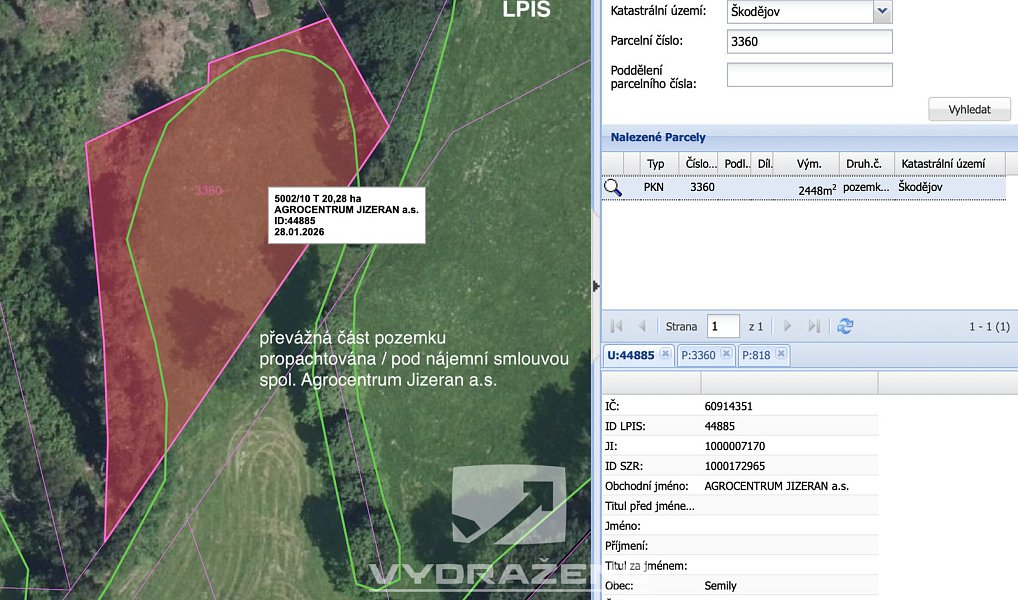Viewport: 1018px width, 600px height.
Task: Sort by the Díl. column header
Action: [x=764, y=164]
